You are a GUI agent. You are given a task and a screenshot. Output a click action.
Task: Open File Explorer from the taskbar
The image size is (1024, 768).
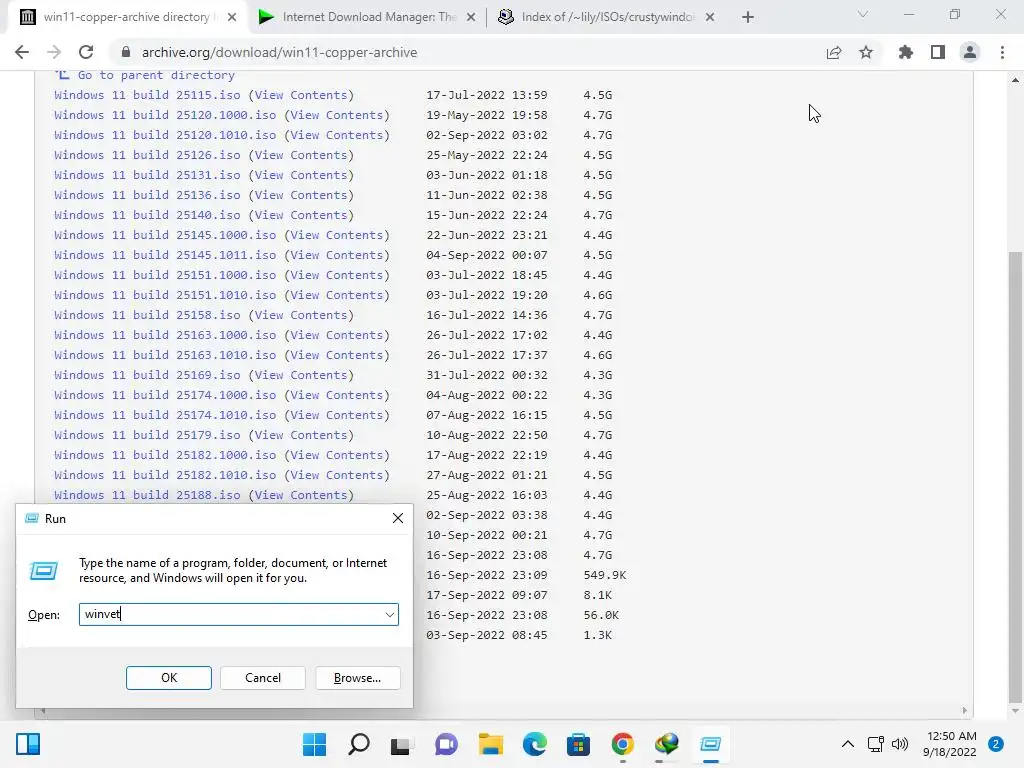point(490,744)
